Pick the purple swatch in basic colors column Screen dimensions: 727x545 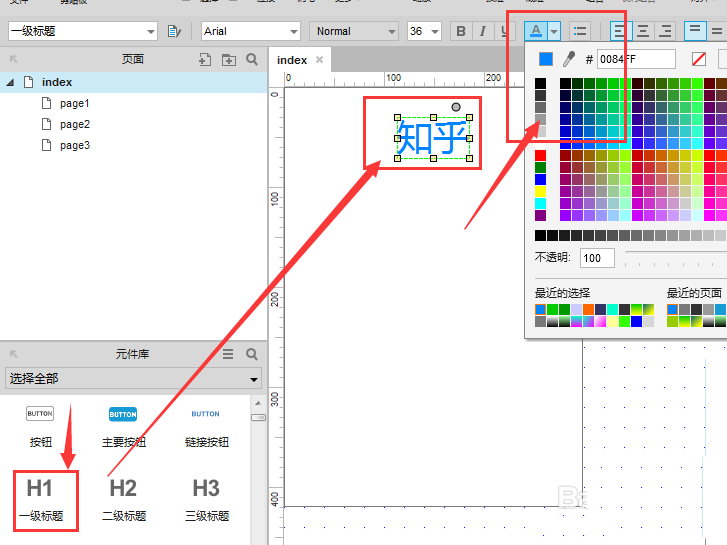(x=541, y=216)
